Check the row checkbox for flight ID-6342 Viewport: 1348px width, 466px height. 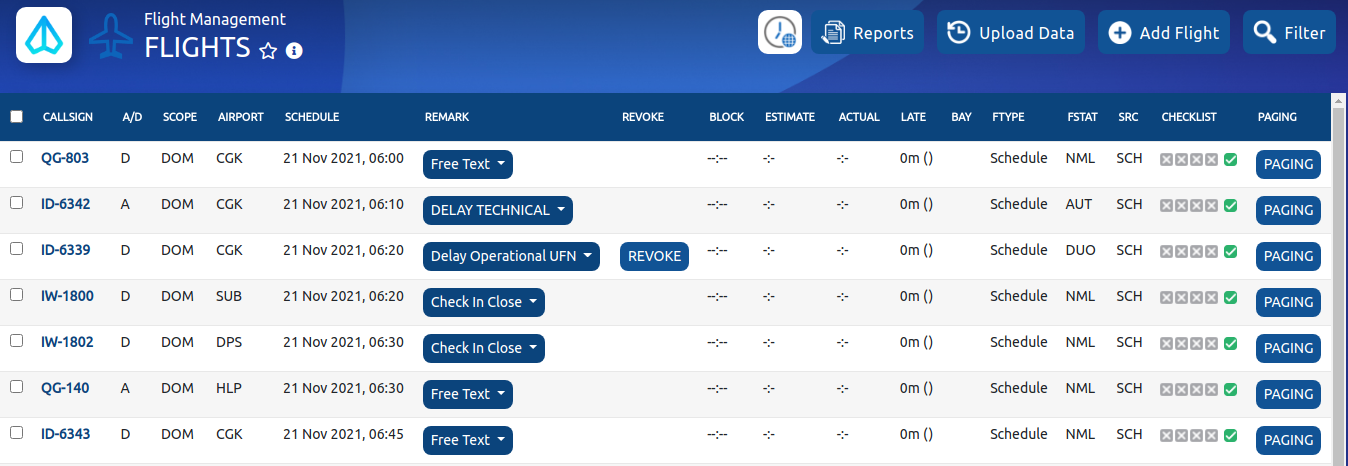tap(16, 203)
